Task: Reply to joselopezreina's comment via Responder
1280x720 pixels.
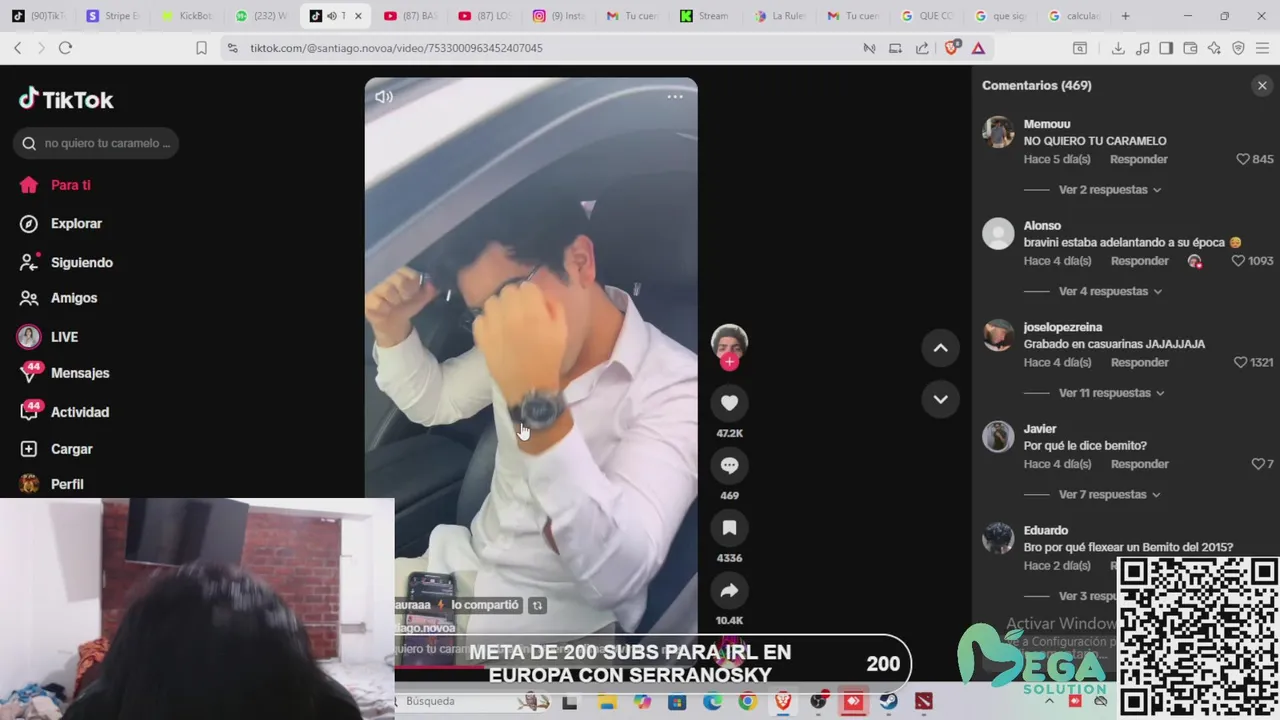Action: pyautogui.click(x=1139, y=362)
